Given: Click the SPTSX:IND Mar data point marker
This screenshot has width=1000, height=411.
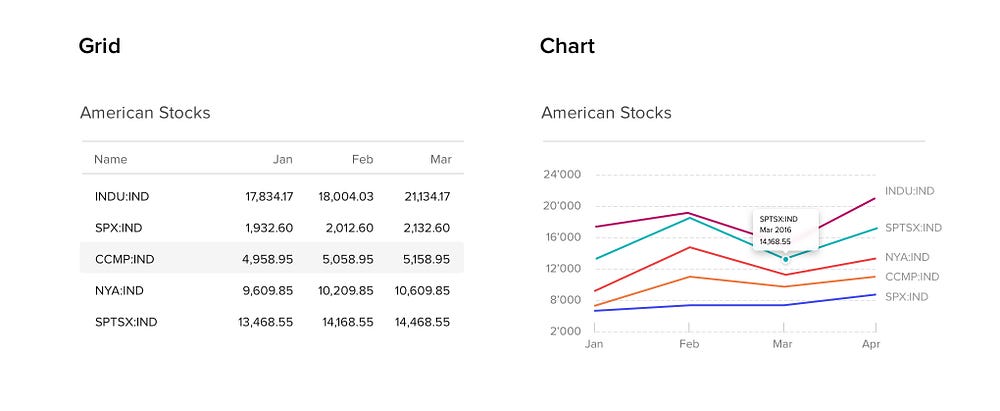Looking at the screenshot, I should coord(786,259).
